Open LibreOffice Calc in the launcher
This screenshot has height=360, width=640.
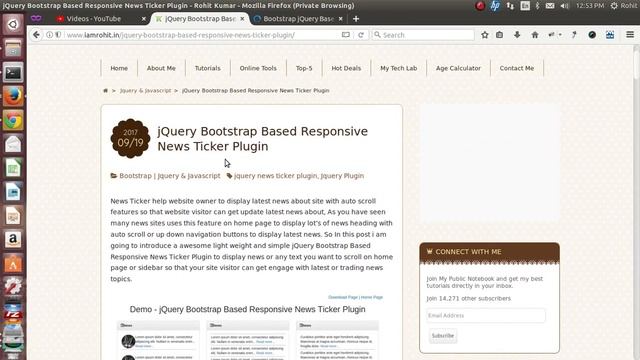coord(13,168)
